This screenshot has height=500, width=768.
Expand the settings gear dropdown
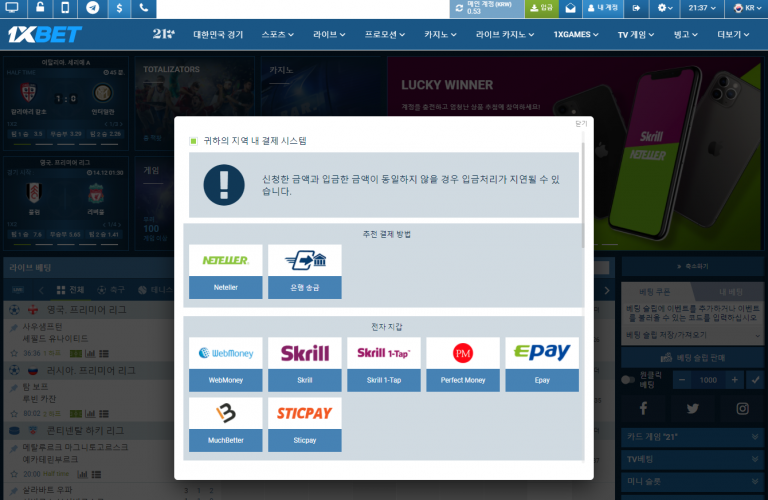click(x=666, y=8)
